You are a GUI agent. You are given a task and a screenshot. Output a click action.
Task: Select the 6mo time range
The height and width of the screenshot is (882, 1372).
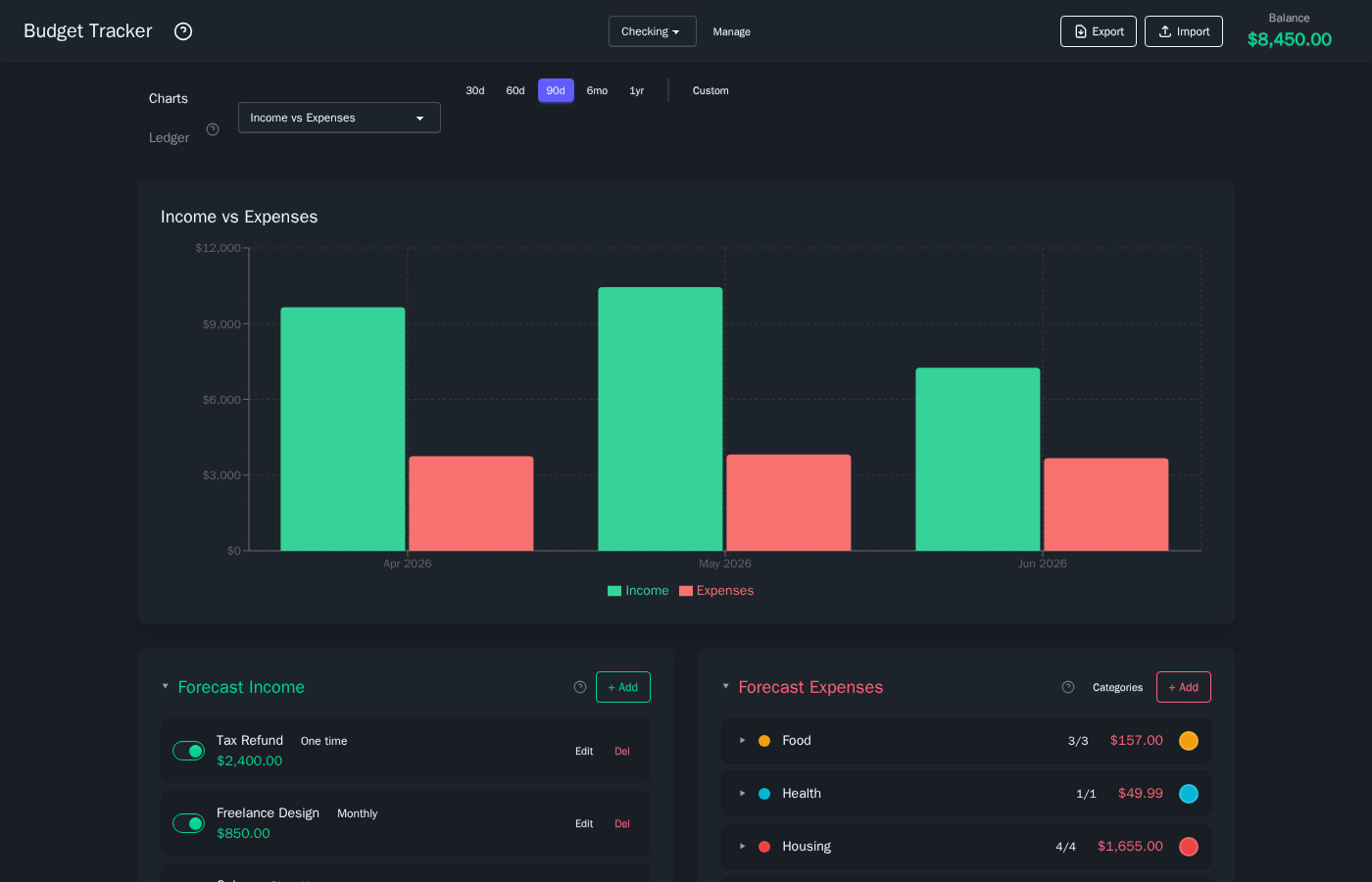coord(597,91)
